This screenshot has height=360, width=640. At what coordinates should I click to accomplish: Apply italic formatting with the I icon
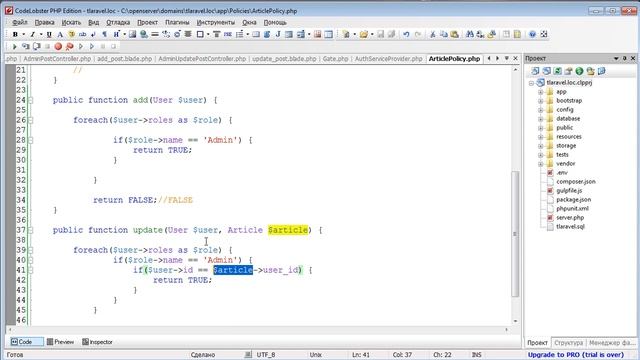(33, 35)
